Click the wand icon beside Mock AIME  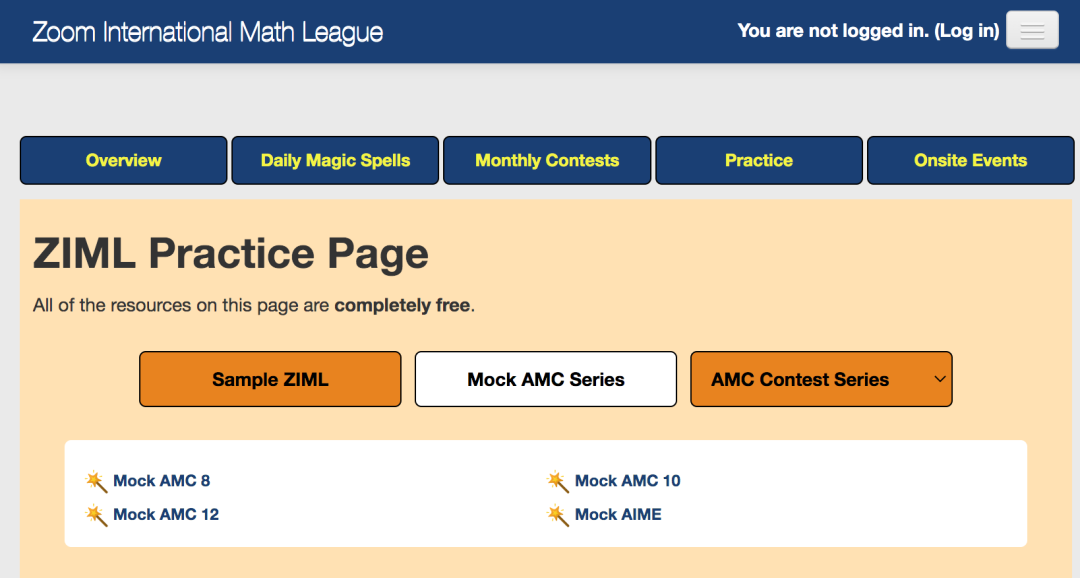click(558, 515)
